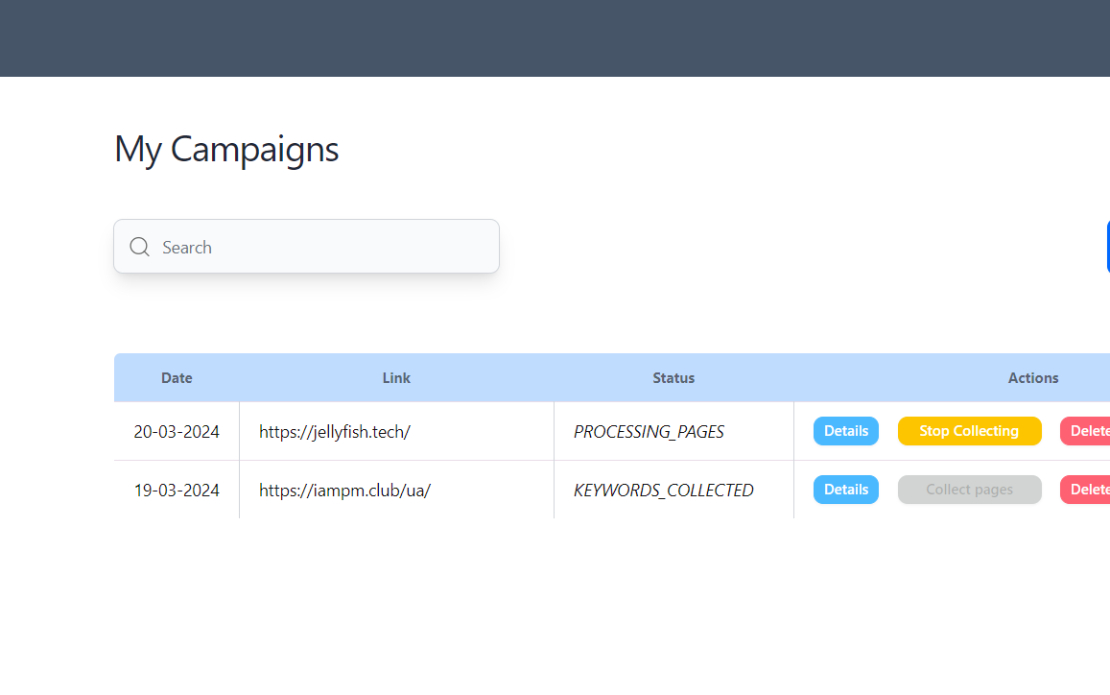
Task: Select the row dated 19-03-2024
Action: 176,490
